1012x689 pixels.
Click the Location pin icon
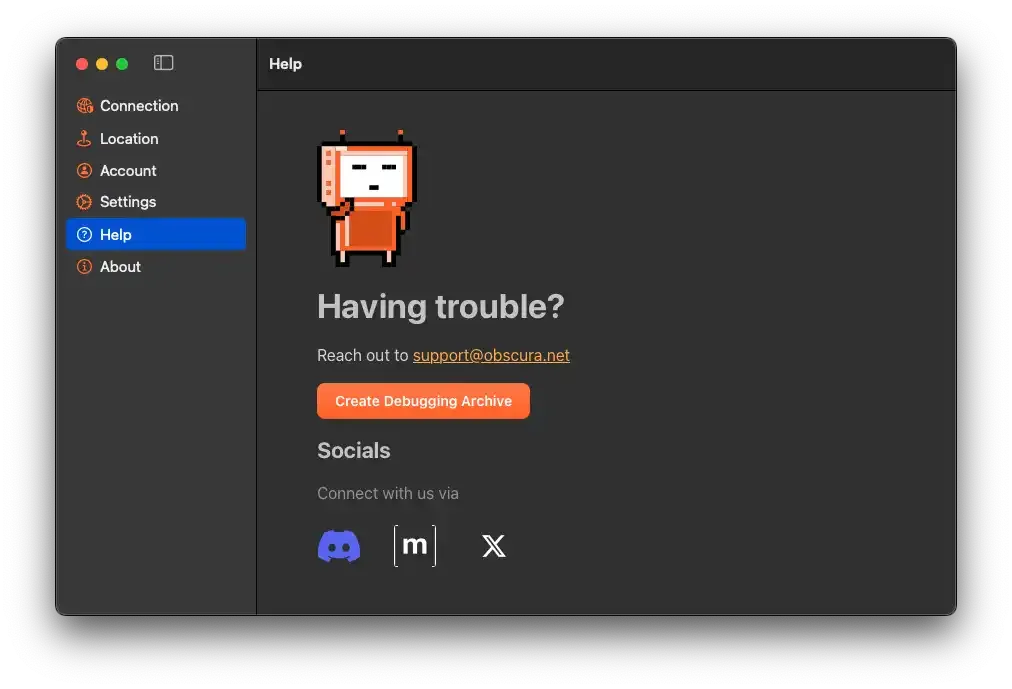85,139
